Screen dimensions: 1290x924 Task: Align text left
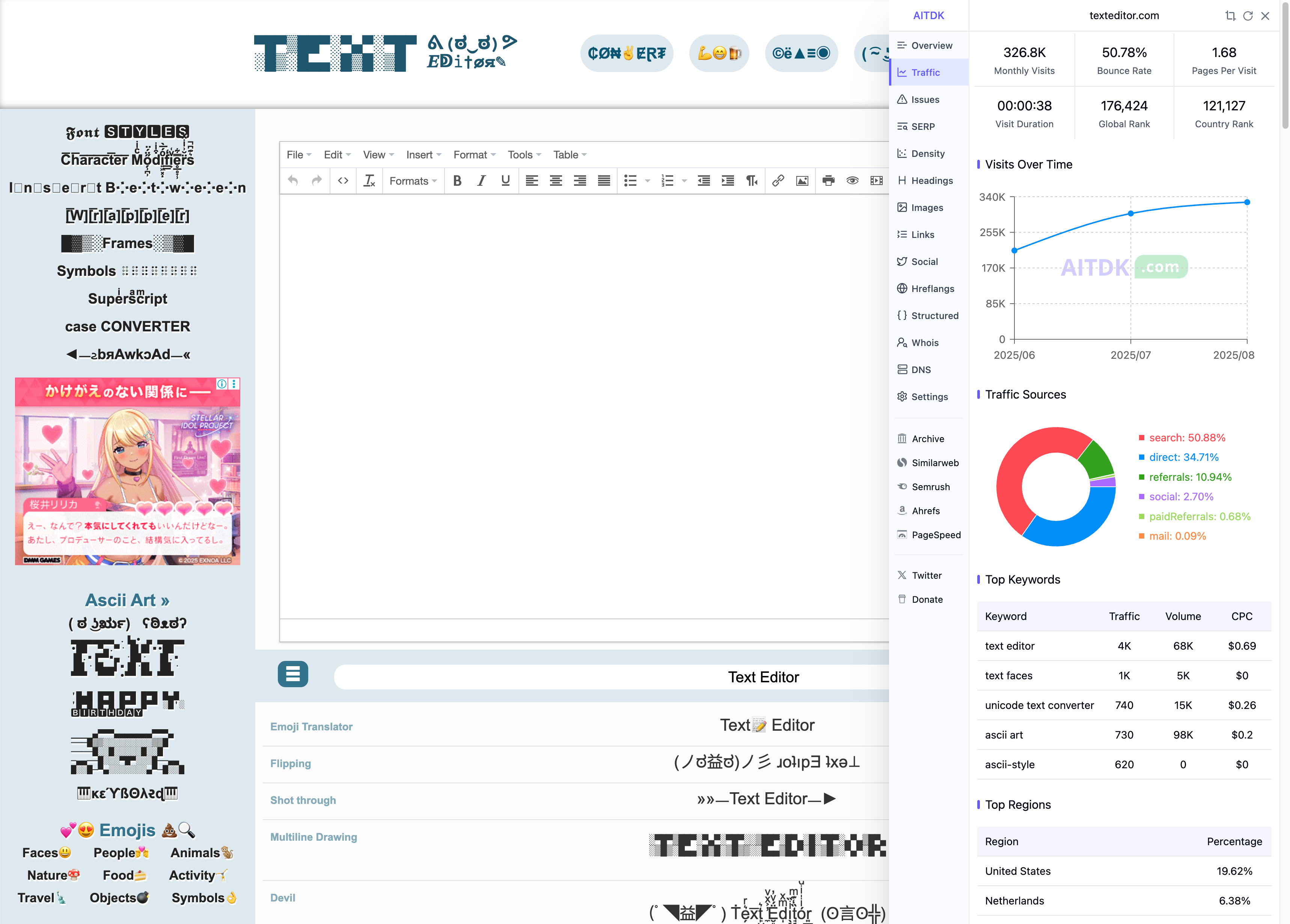point(532,181)
